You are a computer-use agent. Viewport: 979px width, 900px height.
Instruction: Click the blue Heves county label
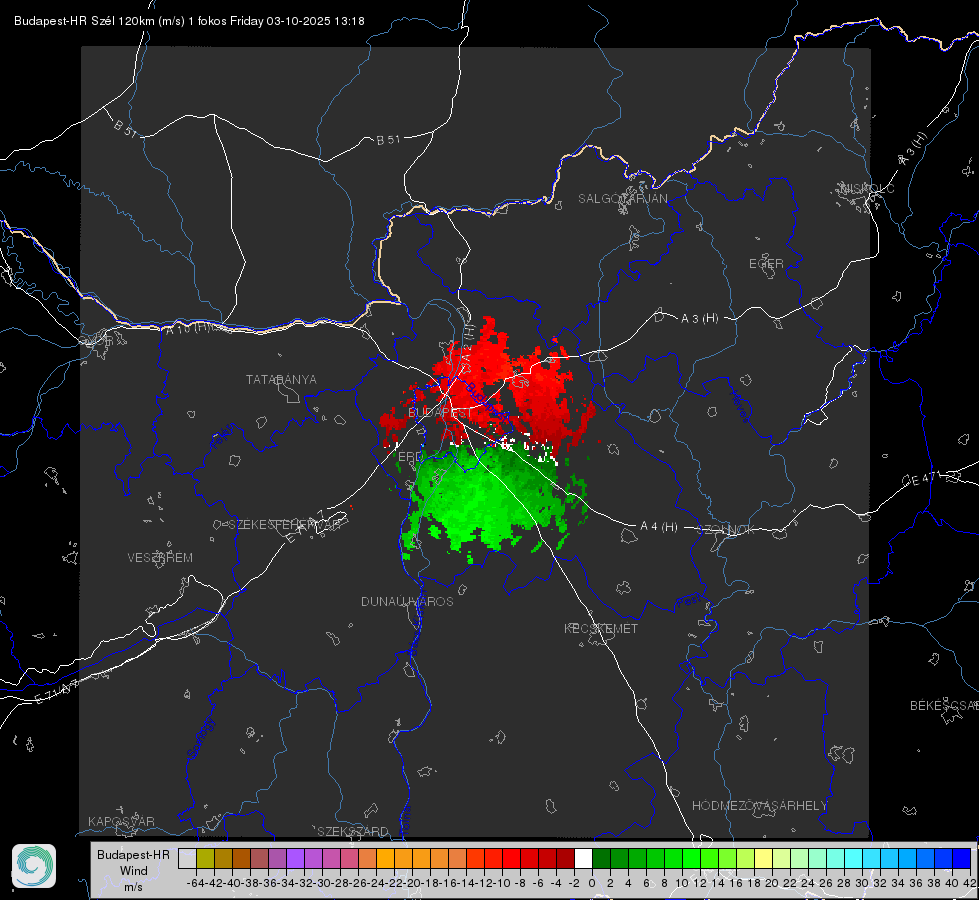(x=740, y=407)
